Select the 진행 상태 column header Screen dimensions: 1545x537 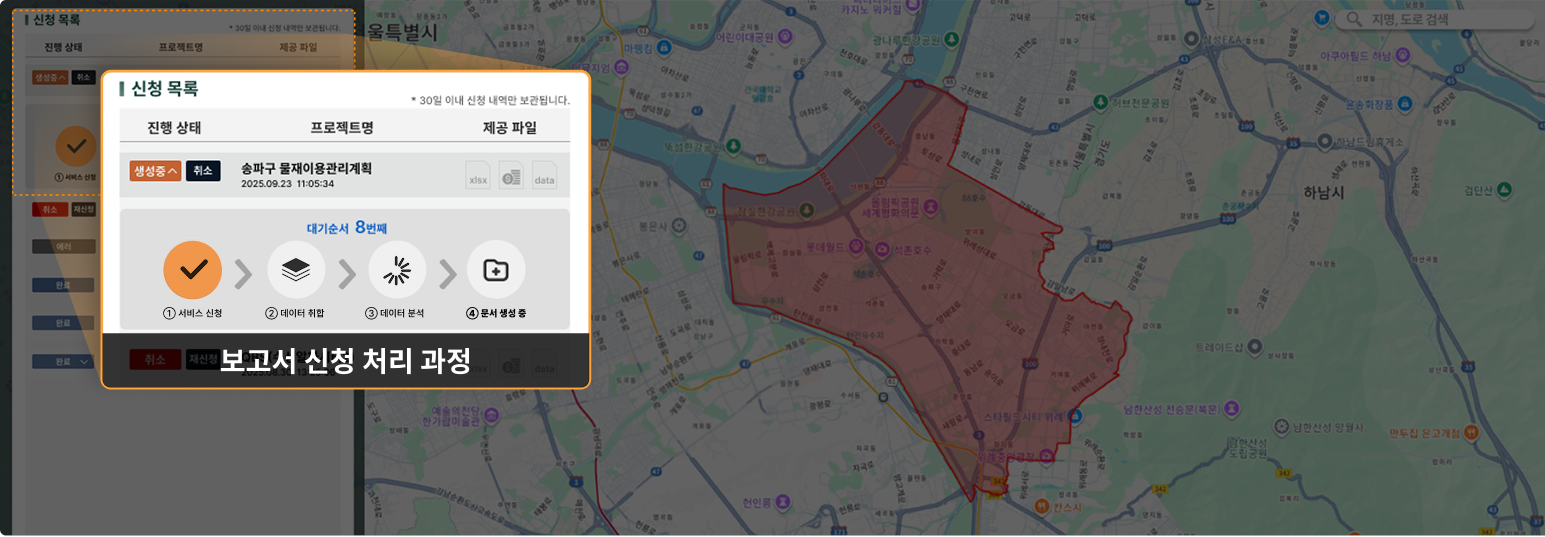tap(174, 128)
